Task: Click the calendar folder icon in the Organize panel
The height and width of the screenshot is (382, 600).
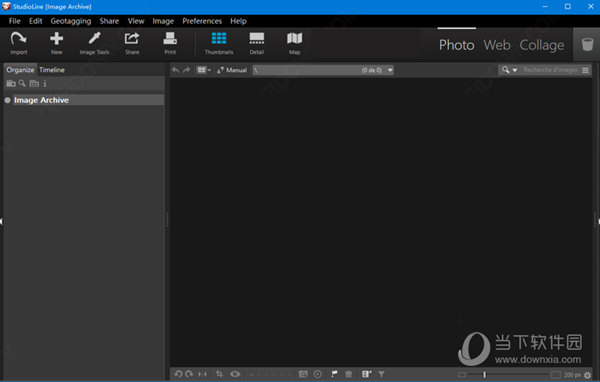Action: tap(34, 83)
